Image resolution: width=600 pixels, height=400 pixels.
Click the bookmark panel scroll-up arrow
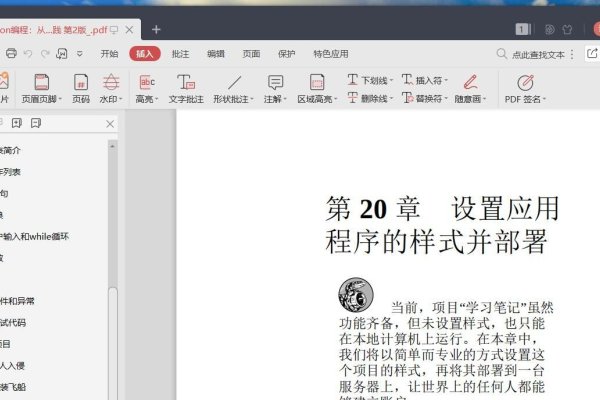pos(112,146)
